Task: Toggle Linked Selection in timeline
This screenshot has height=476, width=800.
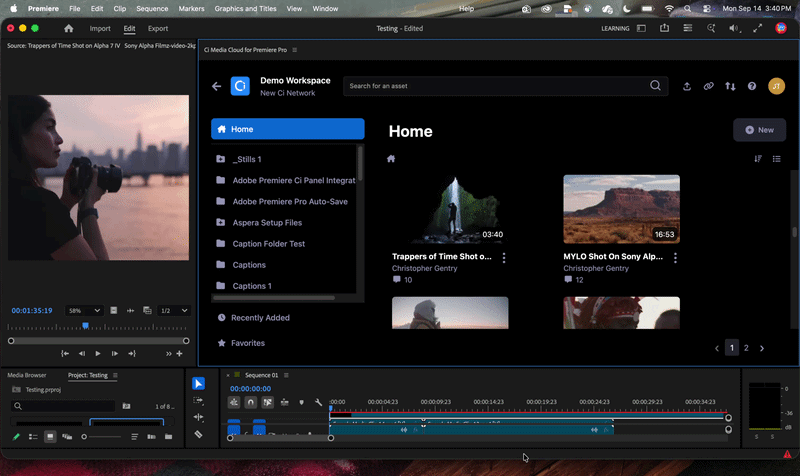Action: 267,402
